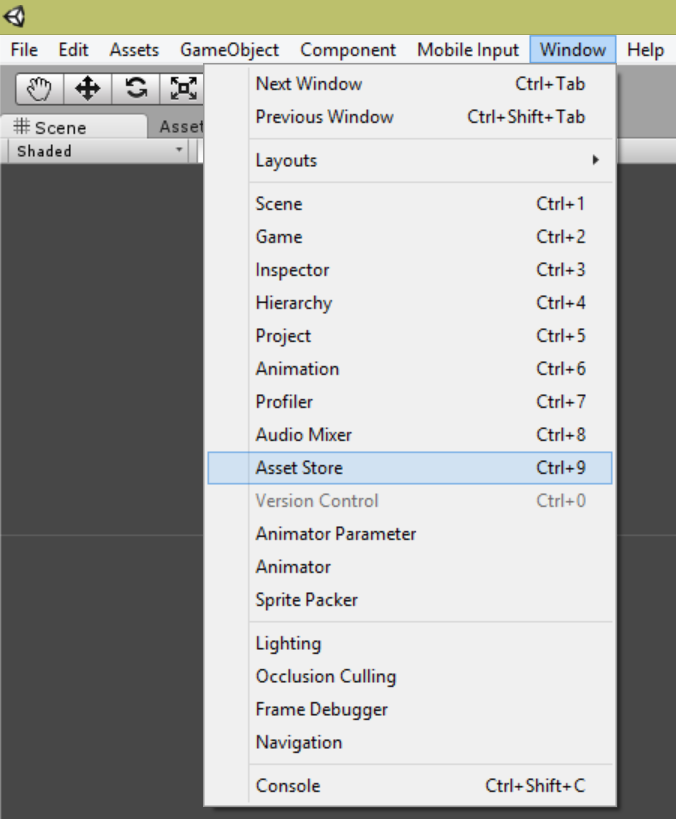
Task: Open Animator Parameter window
Action: 410,534
